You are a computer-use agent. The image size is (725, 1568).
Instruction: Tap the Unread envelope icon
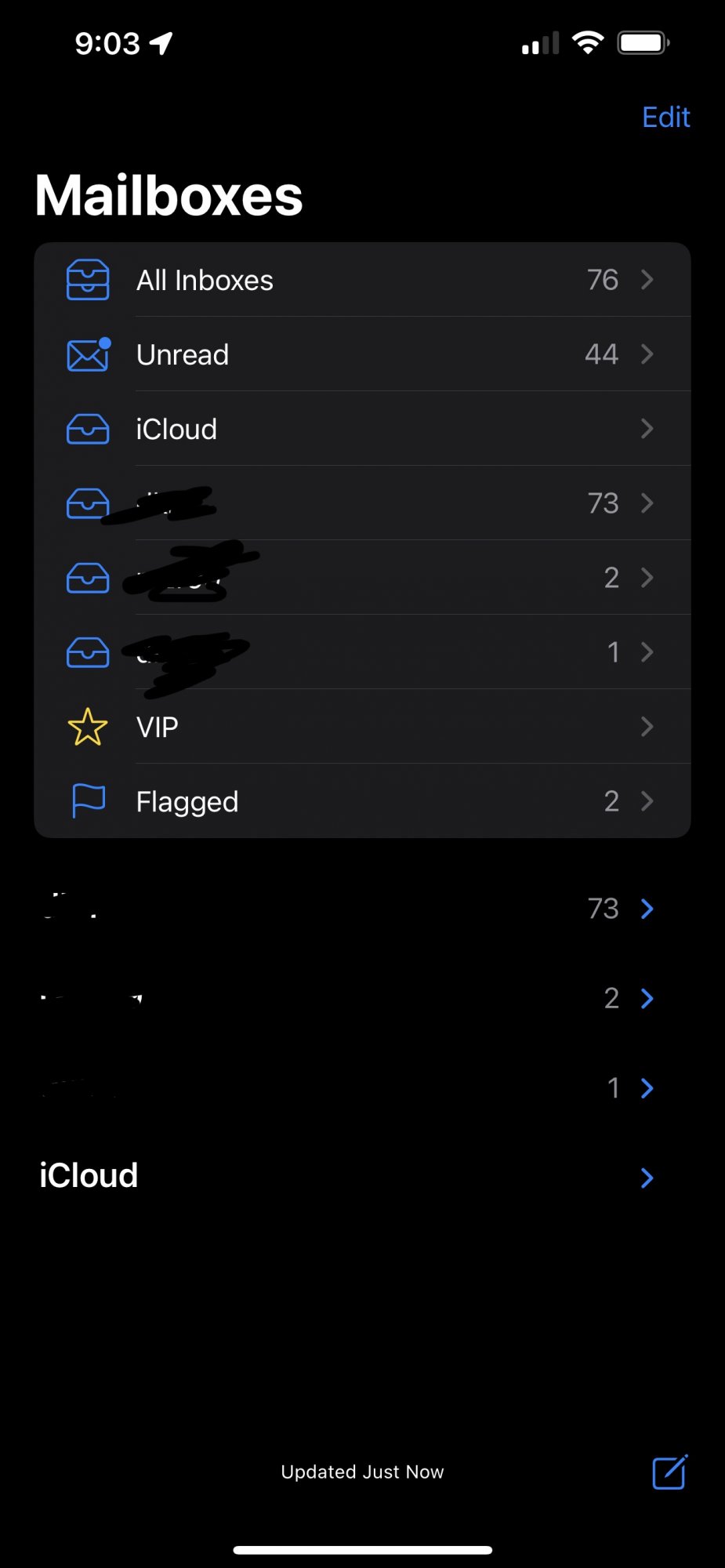[x=88, y=354]
